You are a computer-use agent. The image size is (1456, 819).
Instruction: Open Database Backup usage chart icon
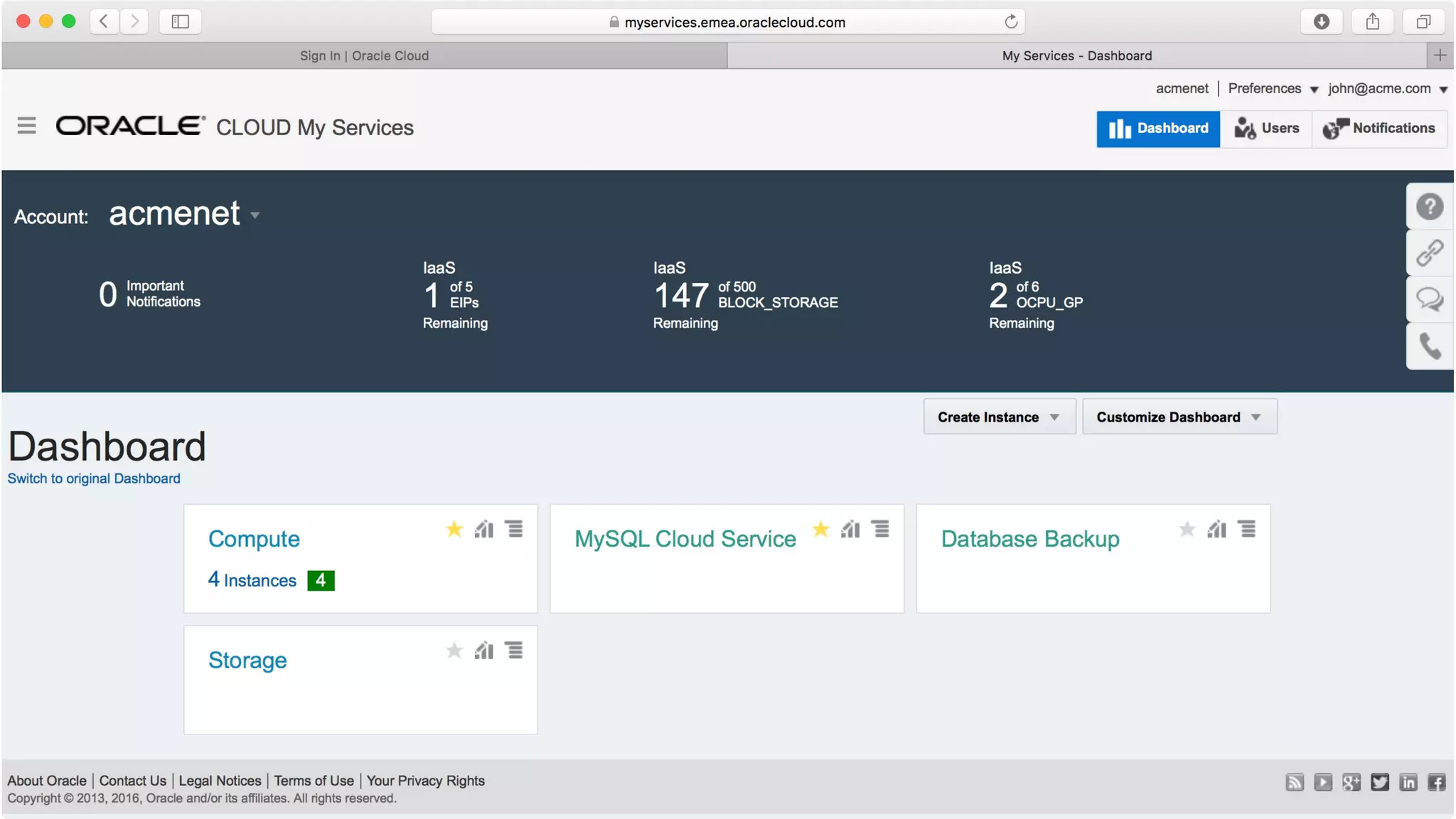coord(1216,530)
